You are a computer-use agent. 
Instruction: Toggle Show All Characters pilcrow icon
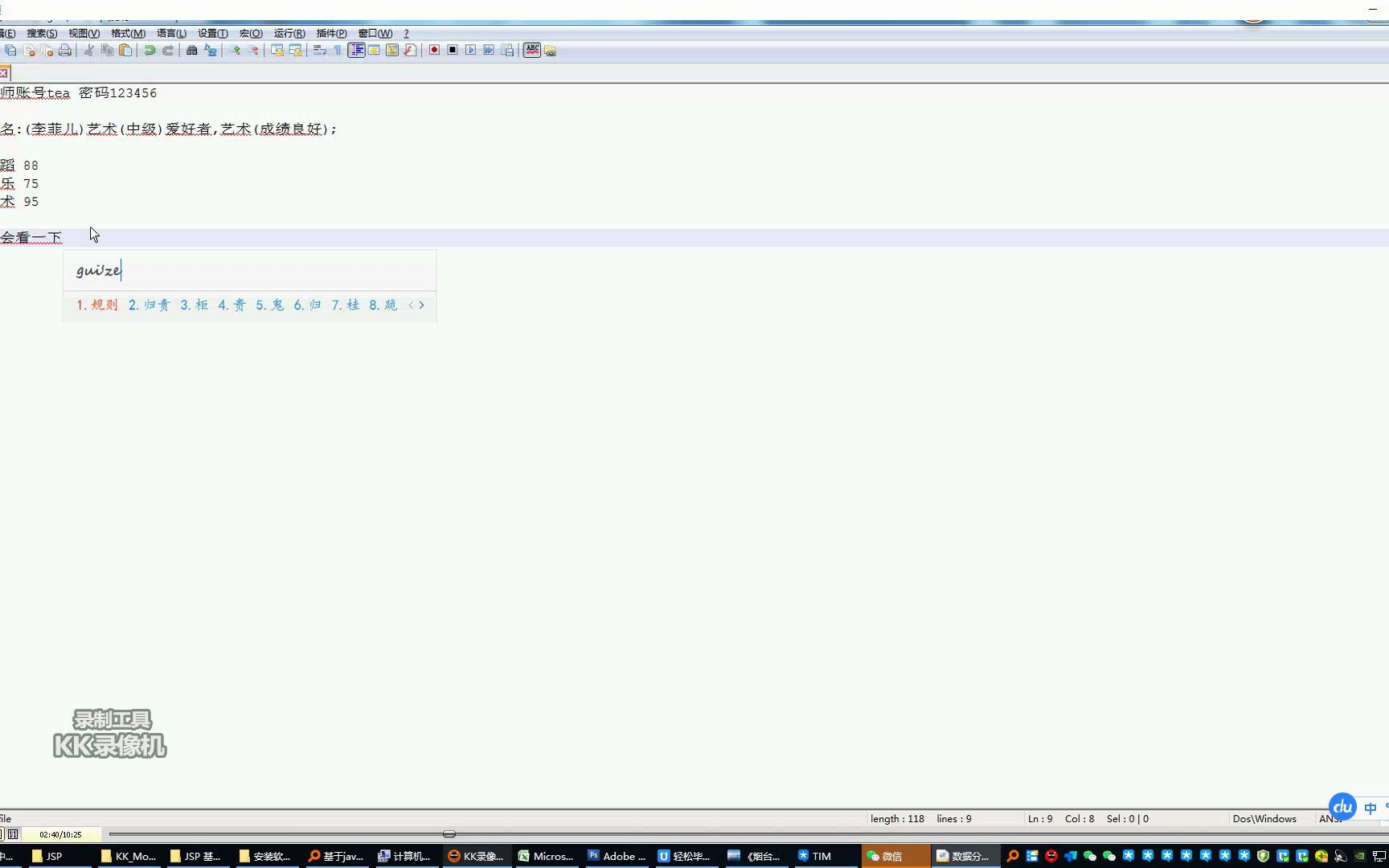[x=338, y=51]
